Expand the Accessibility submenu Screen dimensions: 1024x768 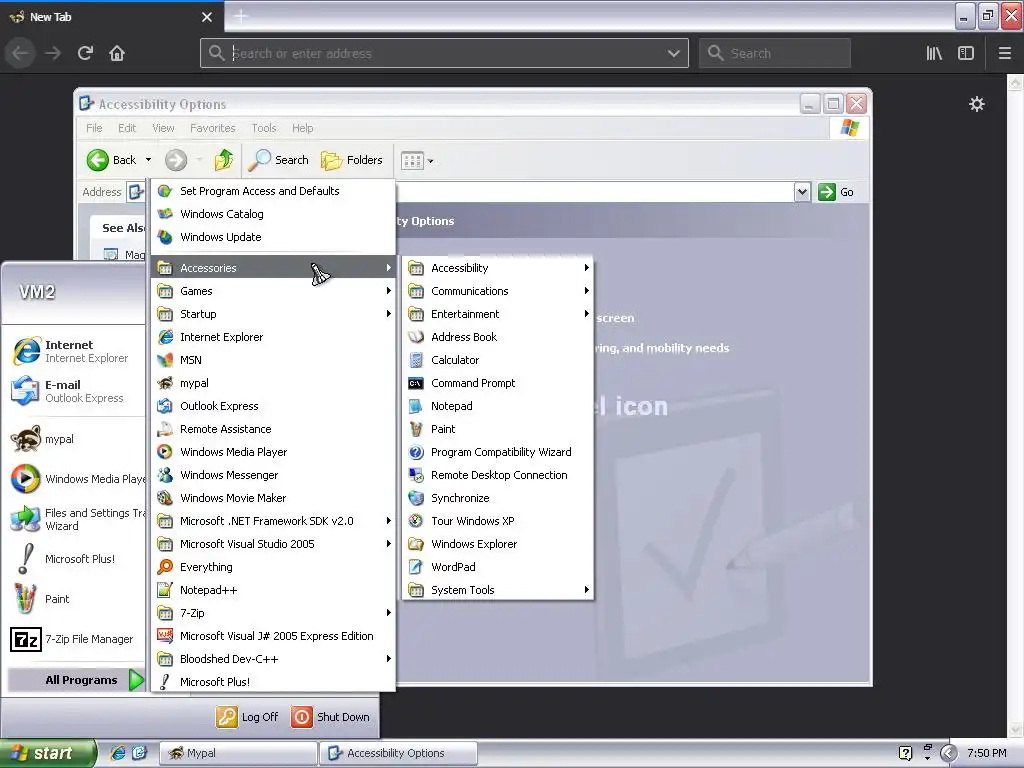[x=498, y=268]
